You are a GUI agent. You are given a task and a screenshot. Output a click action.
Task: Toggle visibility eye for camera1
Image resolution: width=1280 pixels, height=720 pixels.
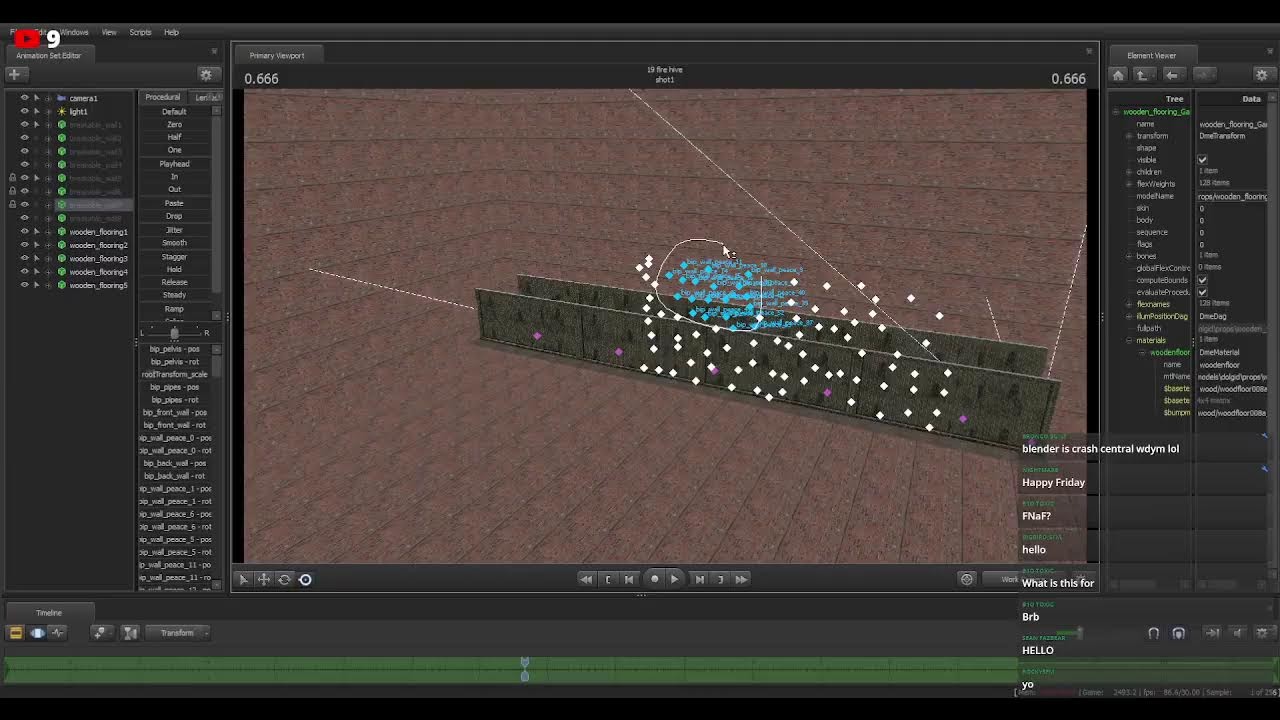pyautogui.click(x=25, y=98)
